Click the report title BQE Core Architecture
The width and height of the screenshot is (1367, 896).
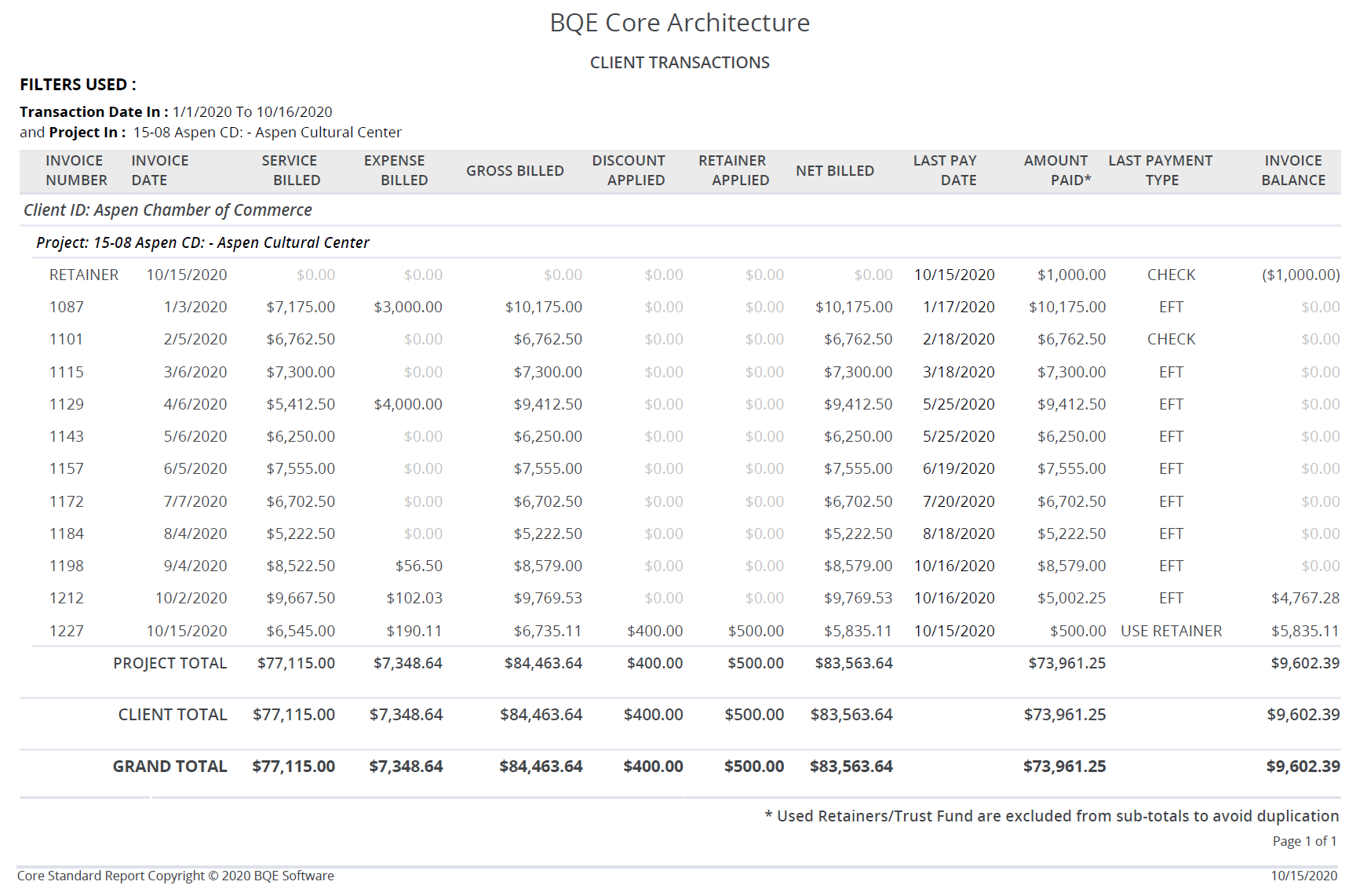(x=680, y=23)
